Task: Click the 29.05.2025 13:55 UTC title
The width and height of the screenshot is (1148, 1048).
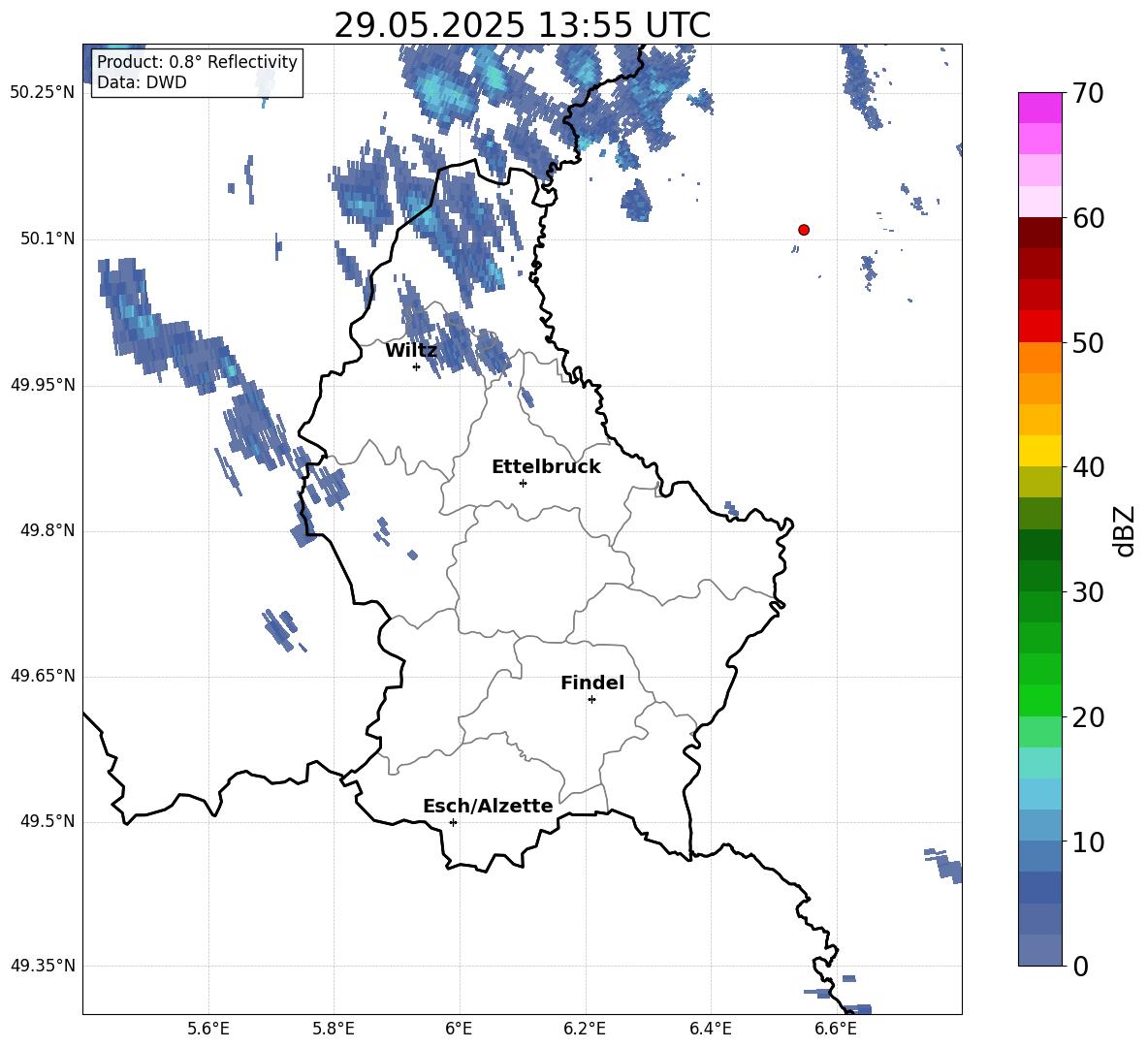Action: coord(522,25)
